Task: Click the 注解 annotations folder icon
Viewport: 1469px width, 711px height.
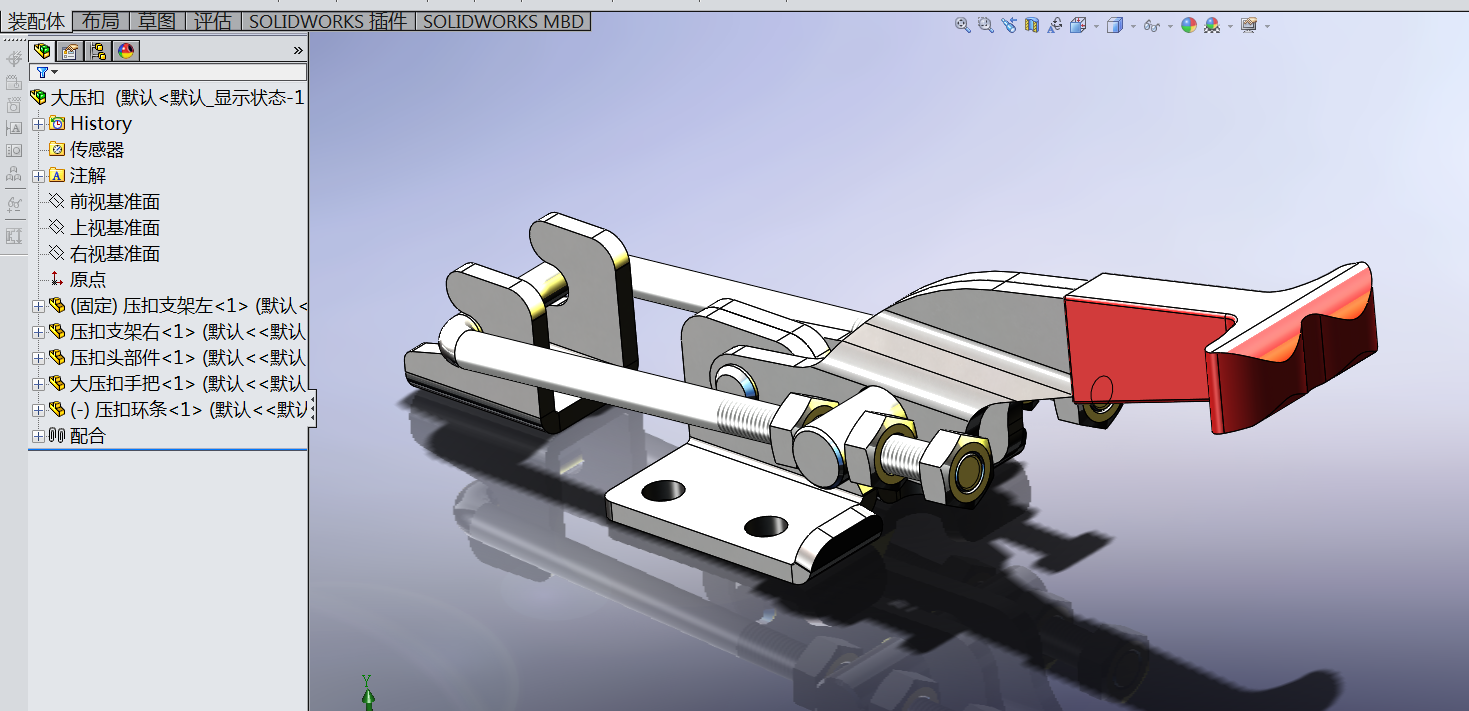Action: click(57, 176)
